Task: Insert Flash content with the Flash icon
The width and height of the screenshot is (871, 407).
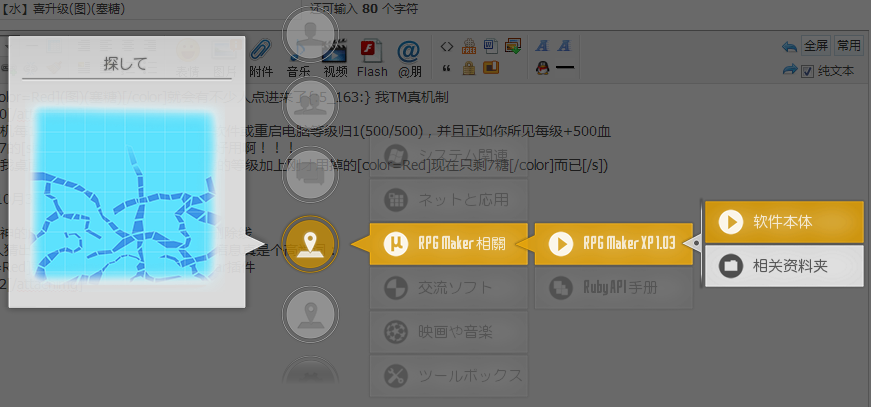Action: click(x=372, y=58)
